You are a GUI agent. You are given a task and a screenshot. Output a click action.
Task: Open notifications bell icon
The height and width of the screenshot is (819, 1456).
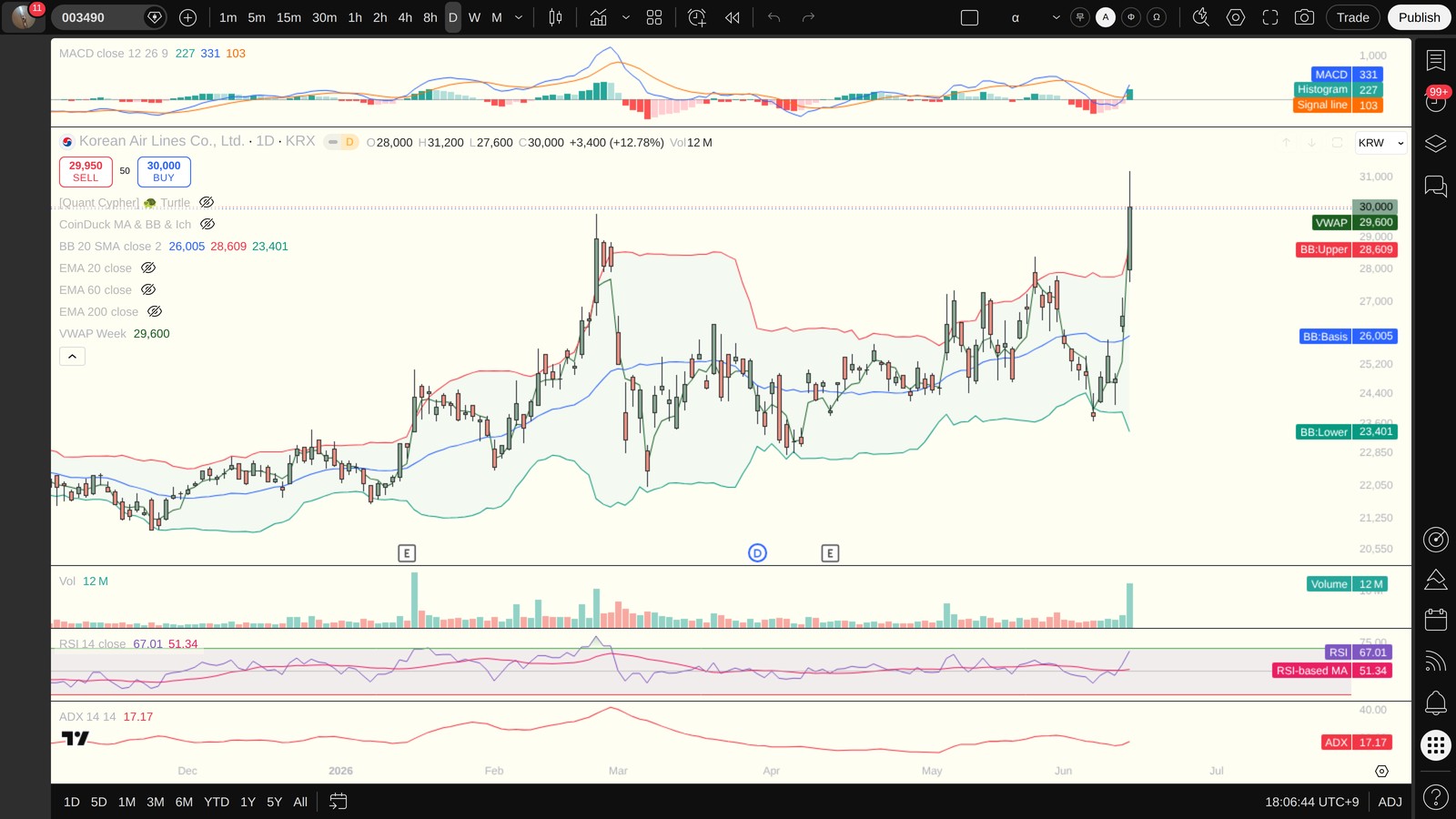pyautogui.click(x=1436, y=703)
